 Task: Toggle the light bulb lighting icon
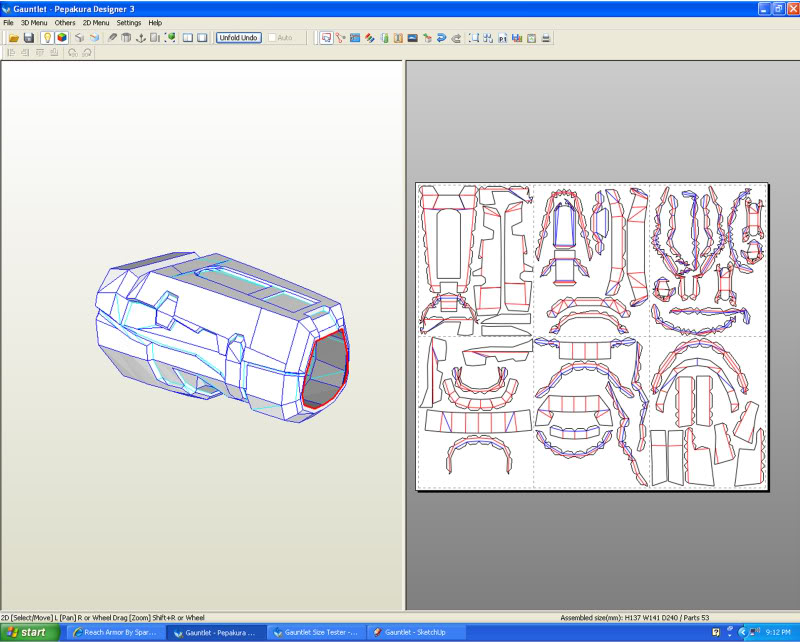pyautogui.click(x=47, y=38)
